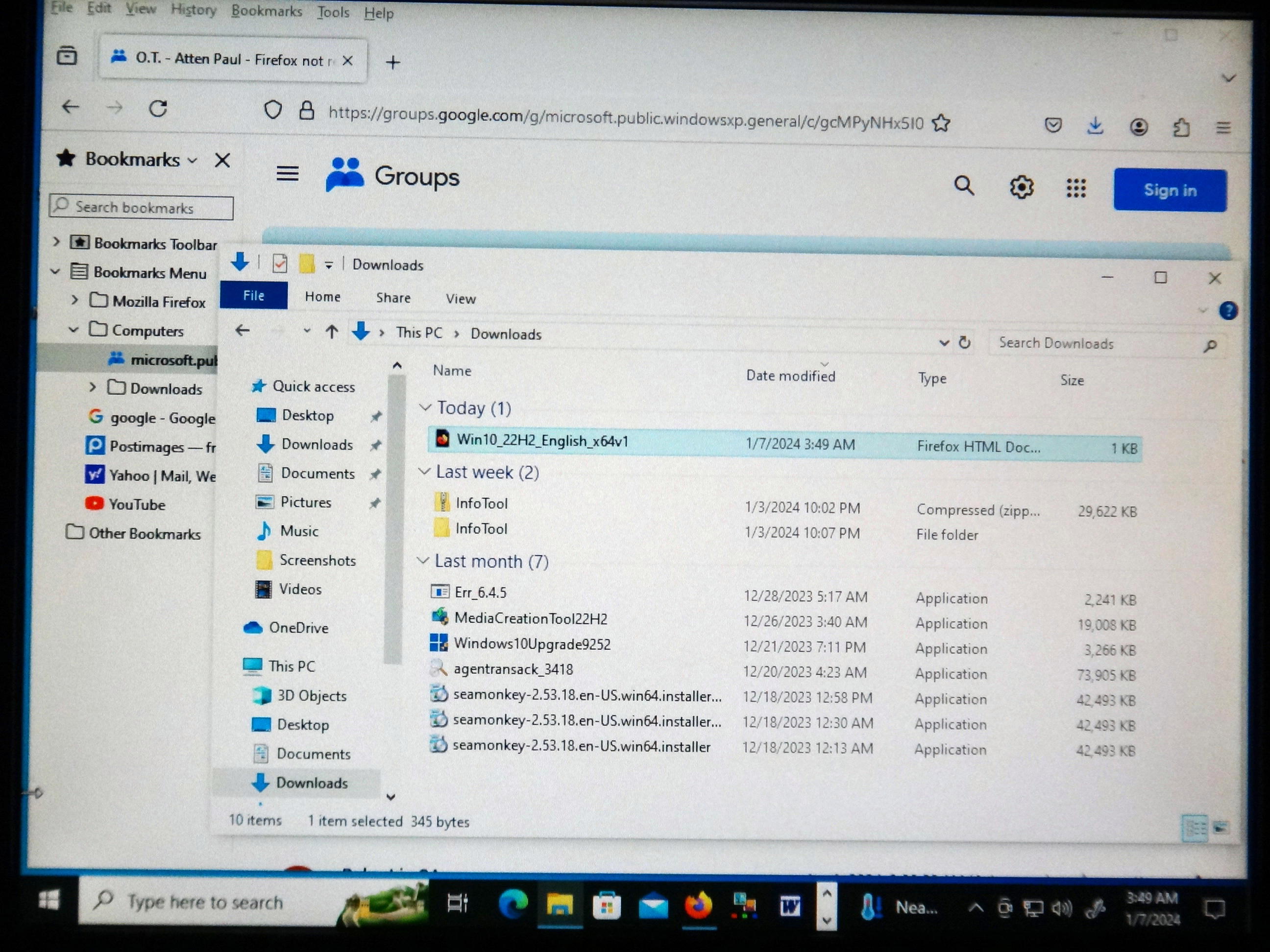
Task: Open Quick access in the navigation pane
Action: click(314, 386)
